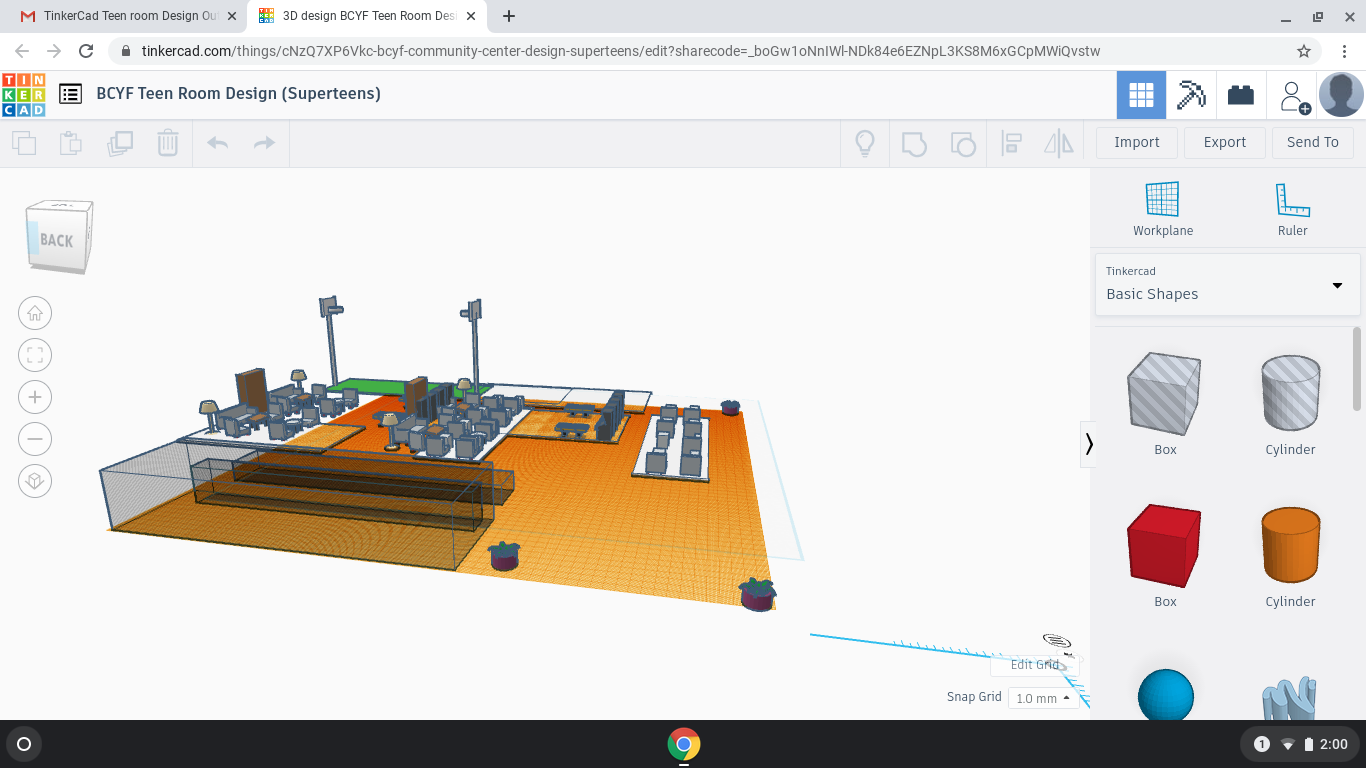Click the Tinkercad logo icon
The height and width of the screenshot is (768, 1366).
[23, 94]
